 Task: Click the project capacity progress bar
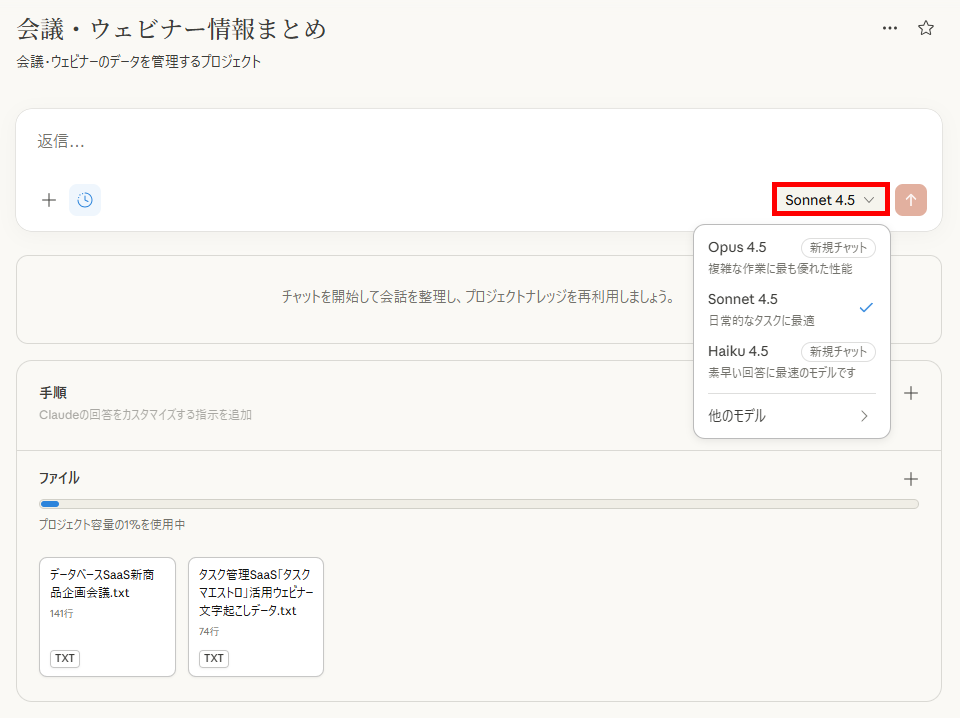click(478, 504)
